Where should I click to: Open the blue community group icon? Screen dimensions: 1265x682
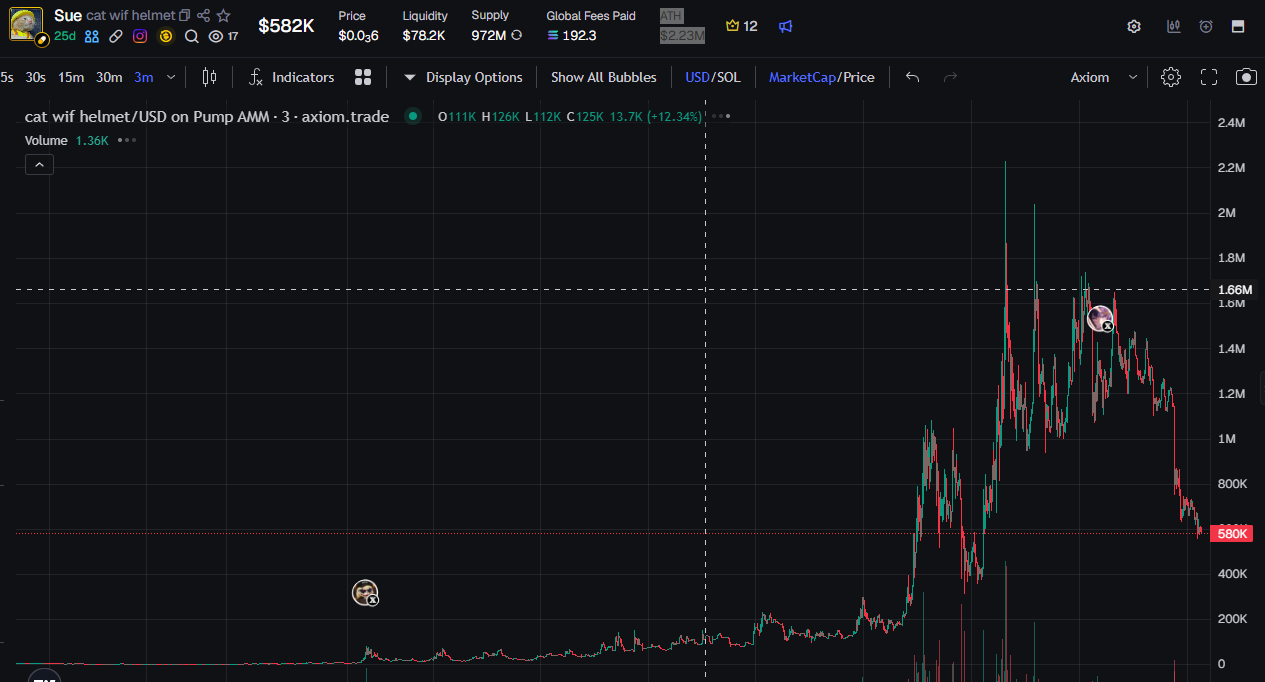(x=92, y=36)
